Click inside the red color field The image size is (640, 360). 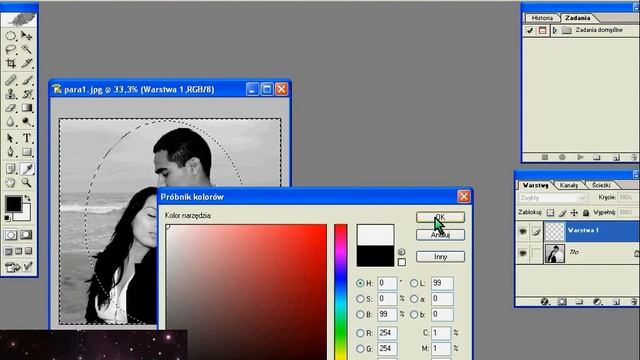point(247,292)
